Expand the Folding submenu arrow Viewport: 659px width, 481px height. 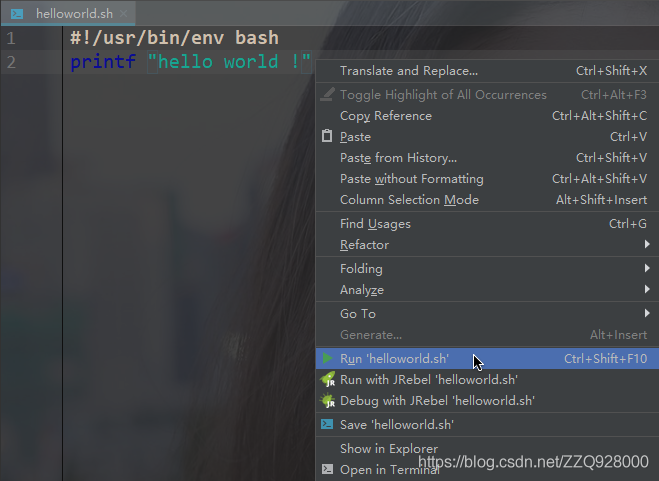point(647,269)
